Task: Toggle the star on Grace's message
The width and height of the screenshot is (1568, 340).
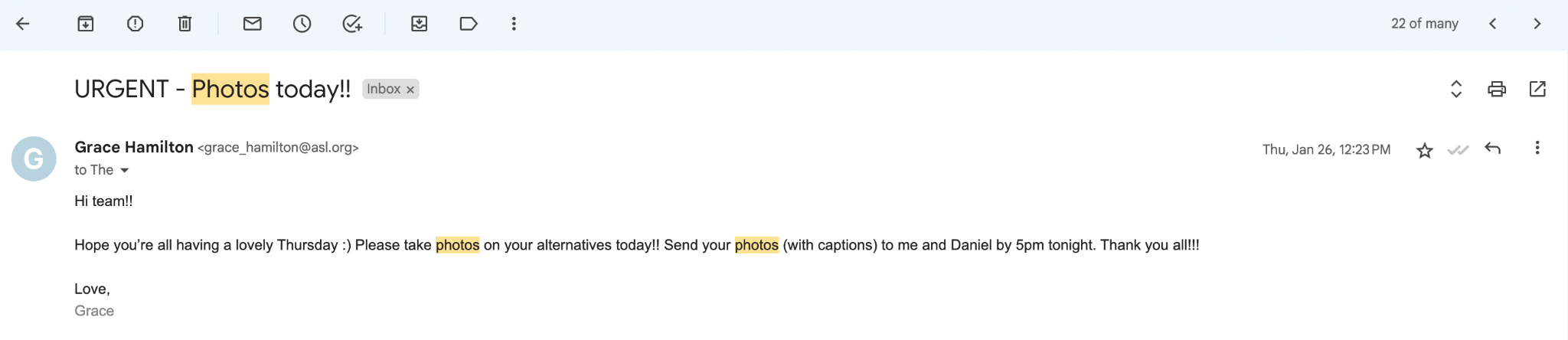Action: 1424,150
